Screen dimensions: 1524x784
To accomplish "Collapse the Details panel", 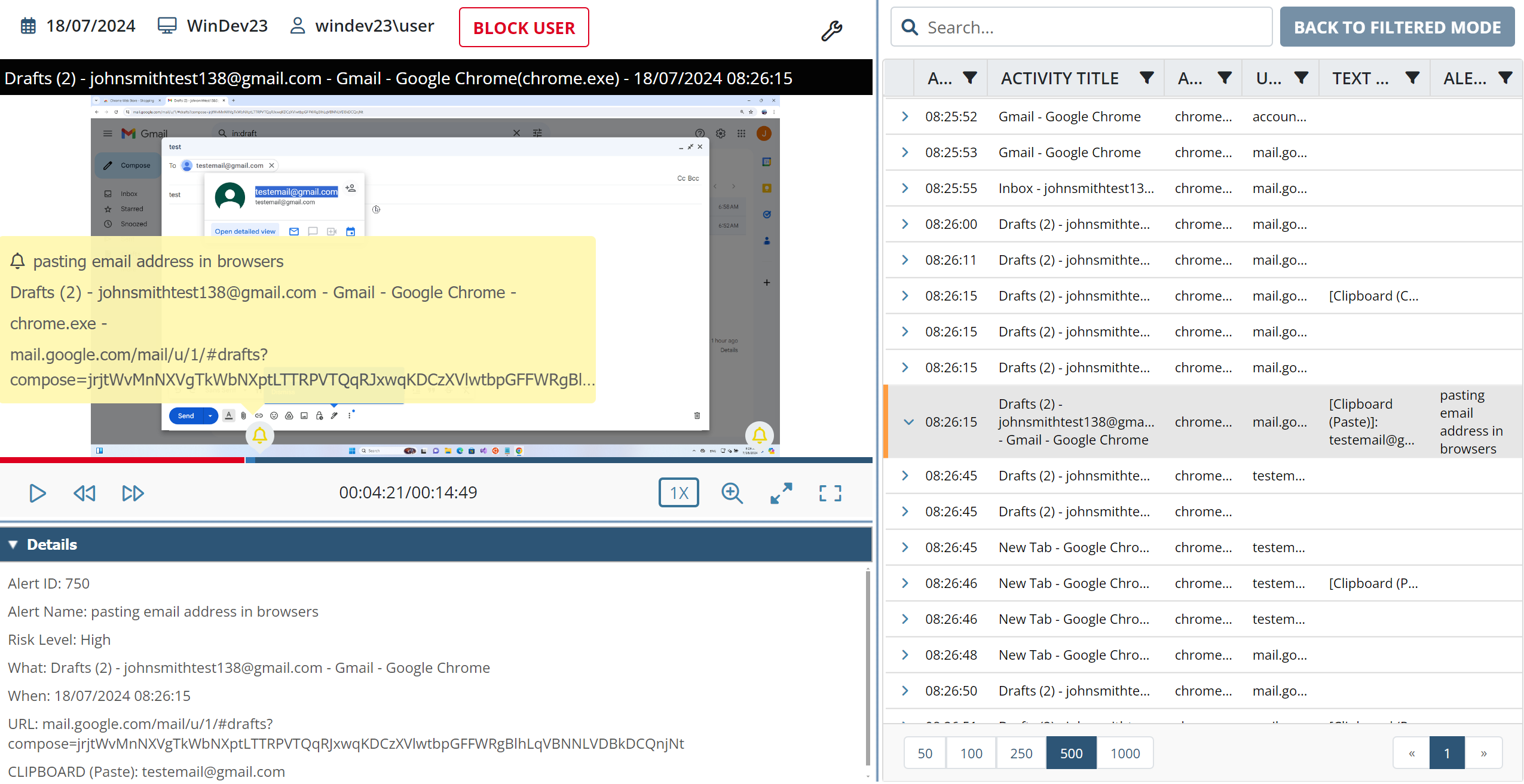I will (13, 544).
